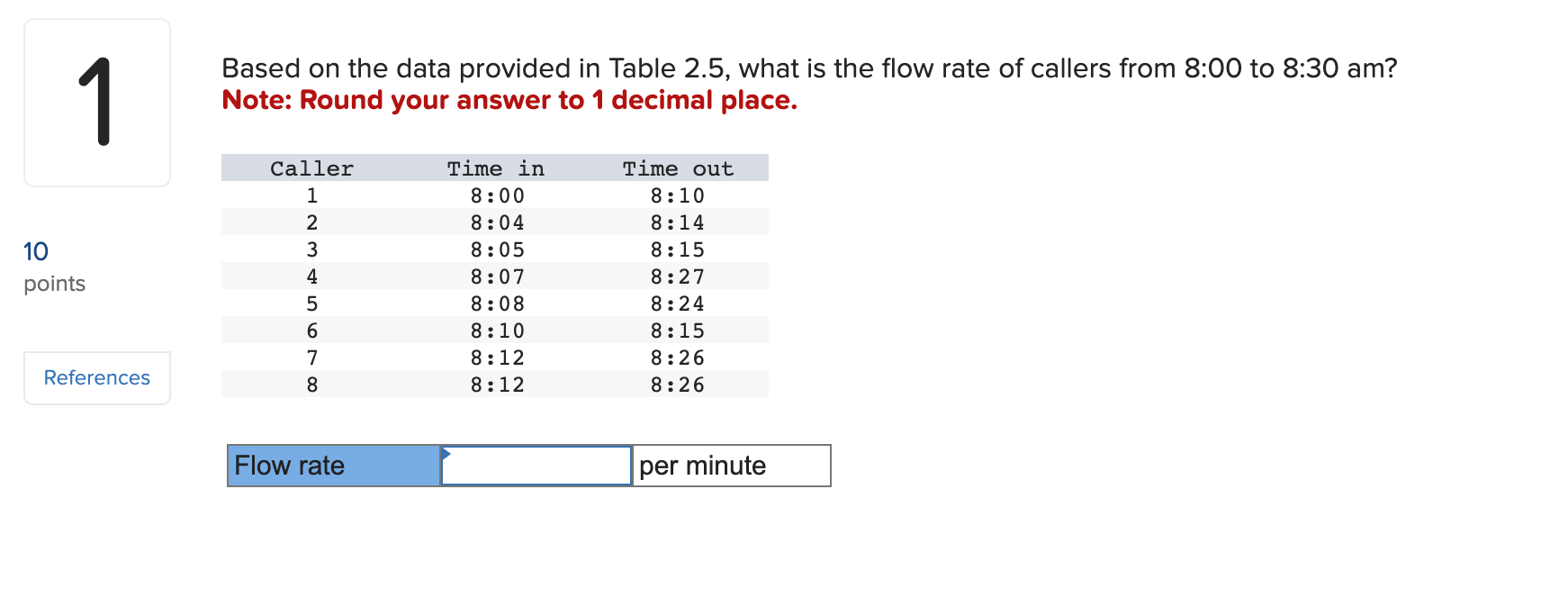The image size is (1568, 598).
Task: Select the 8:15 time out for caller 6
Action: pos(678,331)
